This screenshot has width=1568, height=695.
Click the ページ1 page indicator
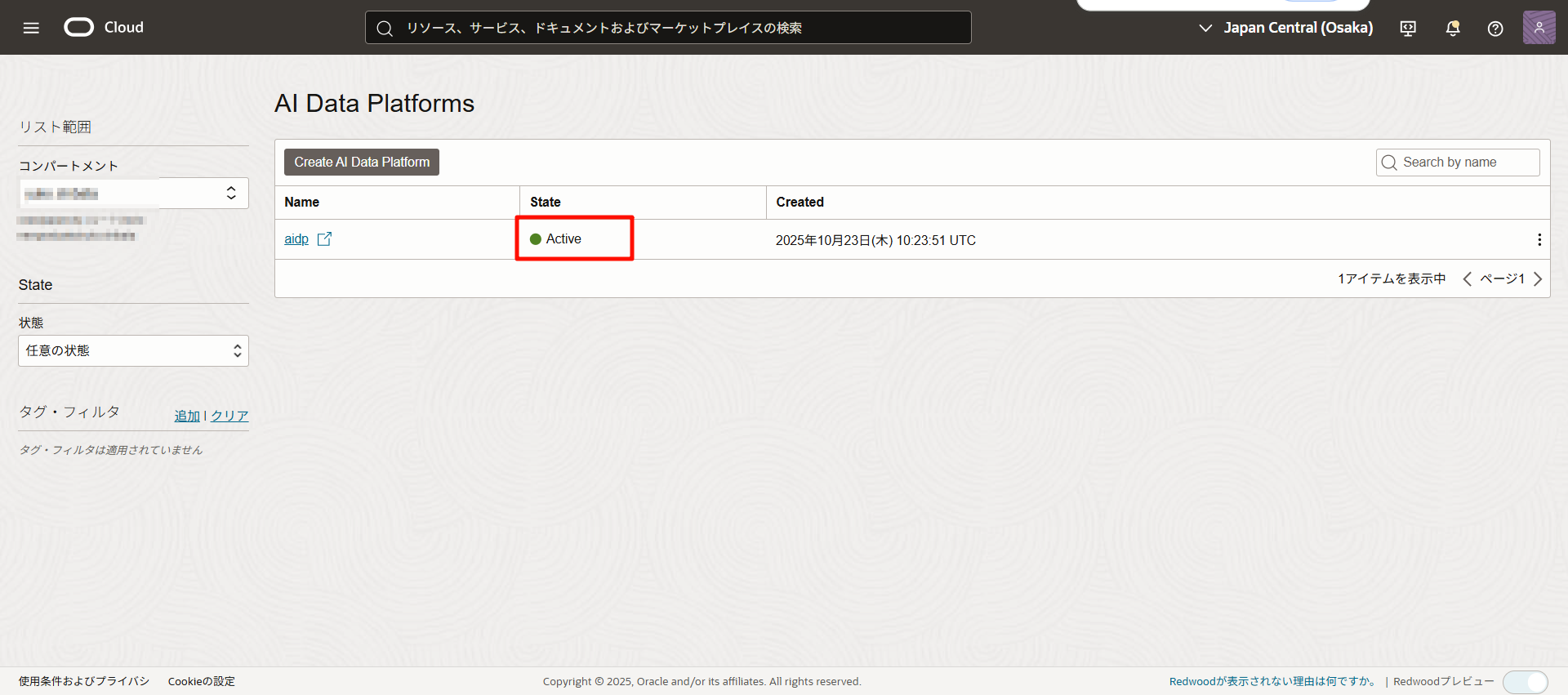1503,278
